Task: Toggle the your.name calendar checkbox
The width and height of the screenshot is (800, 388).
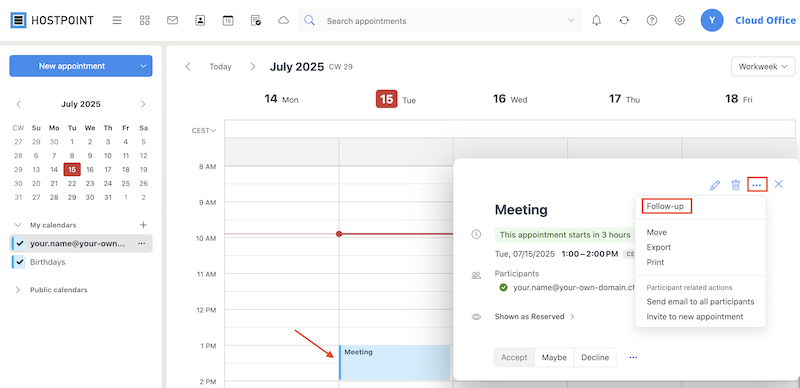Action: (x=19, y=244)
